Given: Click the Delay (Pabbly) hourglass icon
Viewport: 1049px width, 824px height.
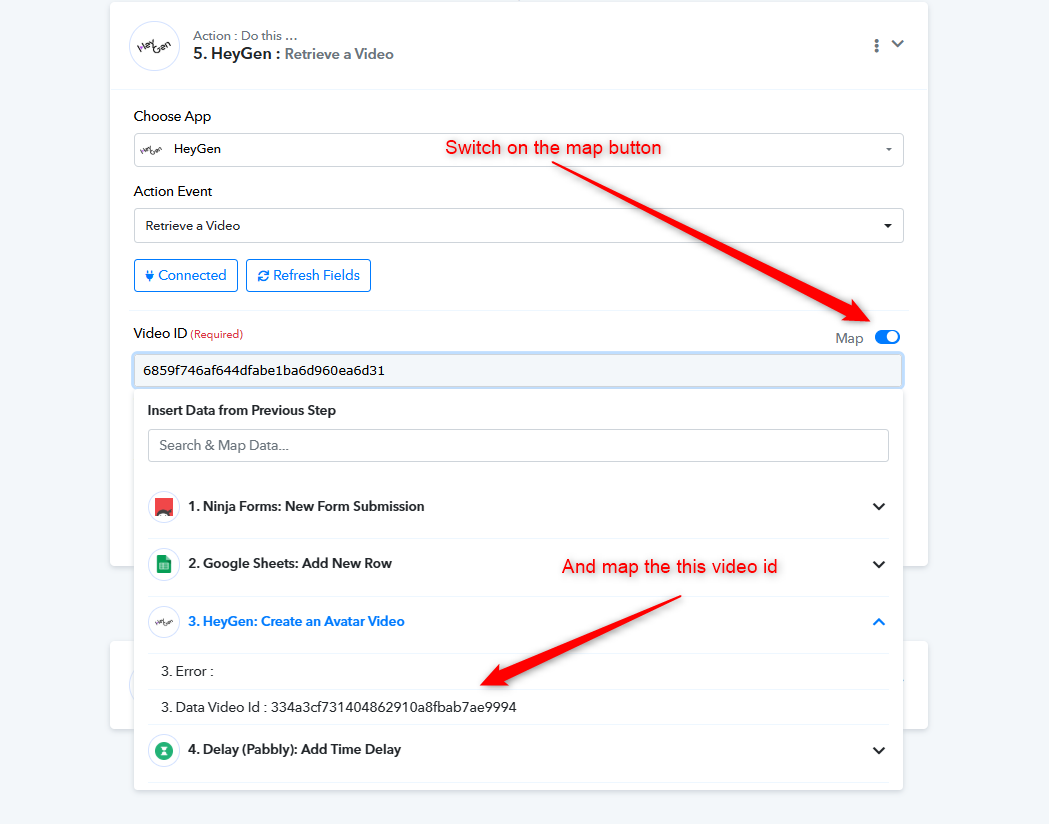Looking at the screenshot, I should coord(164,750).
